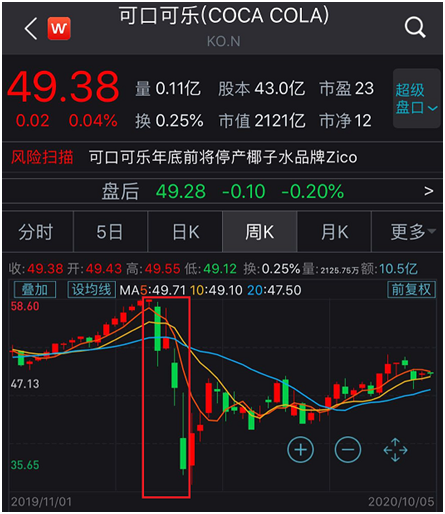The width and height of the screenshot is (445, 514).
Task: Tap the 开:49.43 open value
Action: click(x=95, y=269)
